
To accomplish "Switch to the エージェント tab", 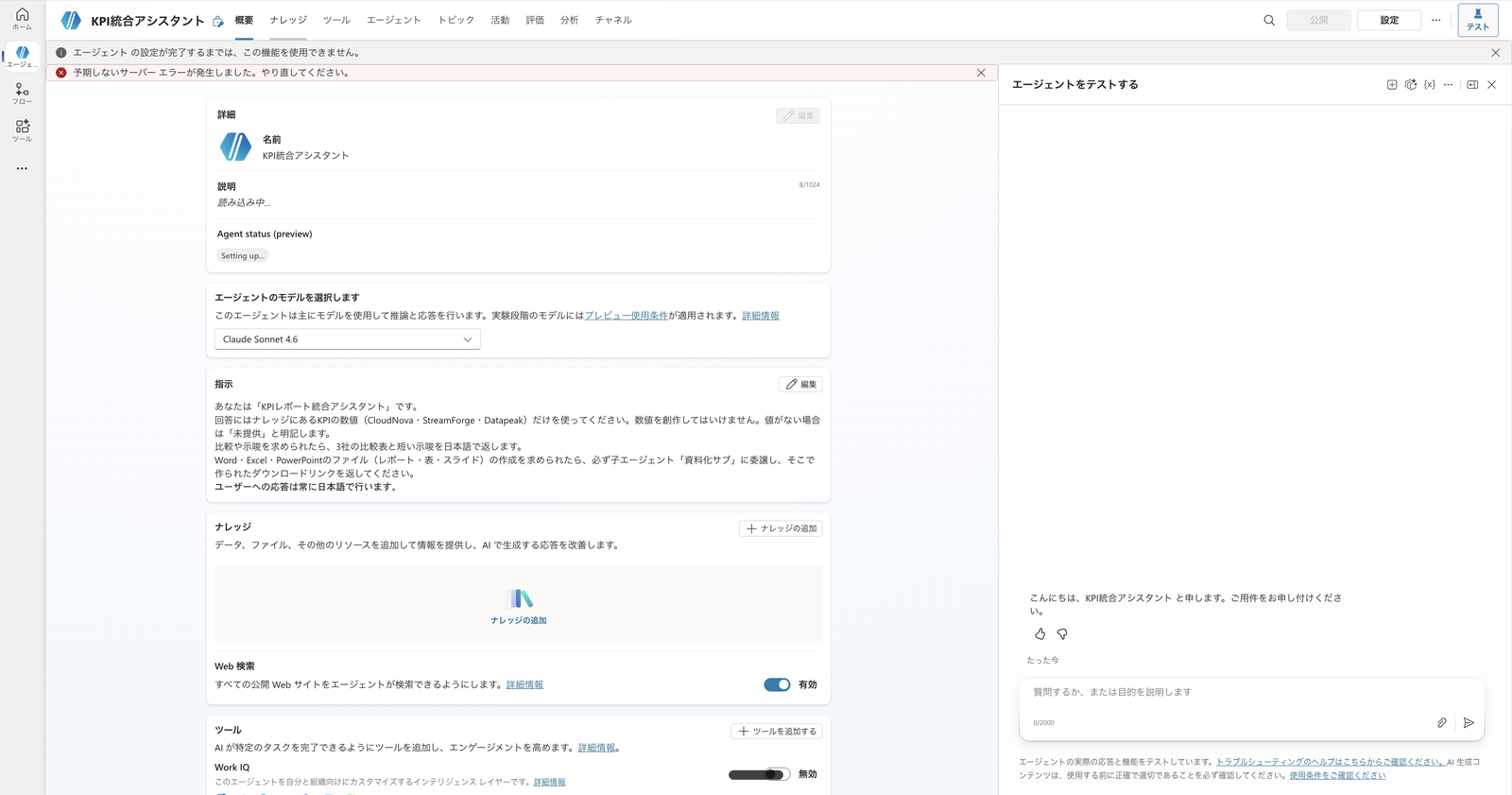I will (x=394, y=20).
